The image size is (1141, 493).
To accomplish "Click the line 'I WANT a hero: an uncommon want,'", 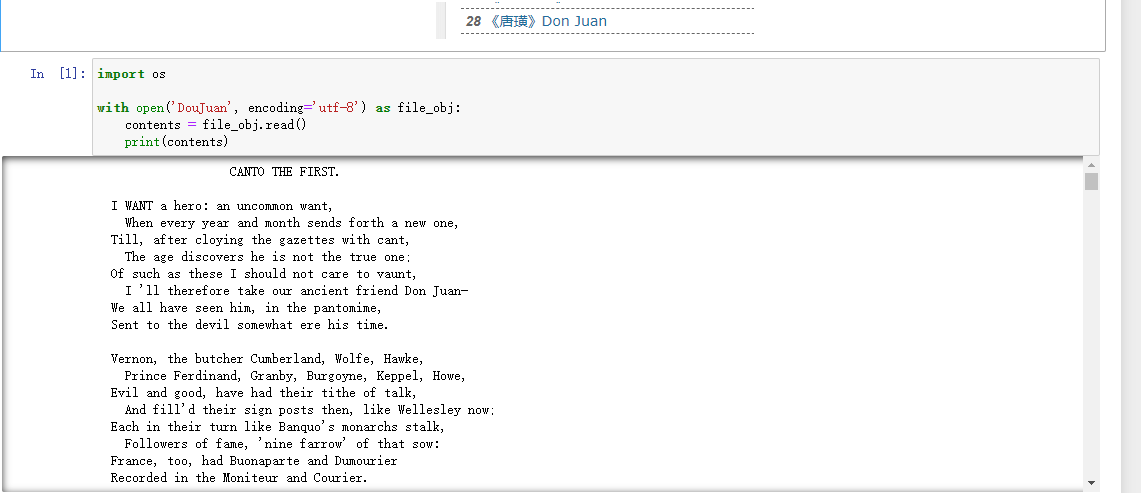I will point(222,206).
